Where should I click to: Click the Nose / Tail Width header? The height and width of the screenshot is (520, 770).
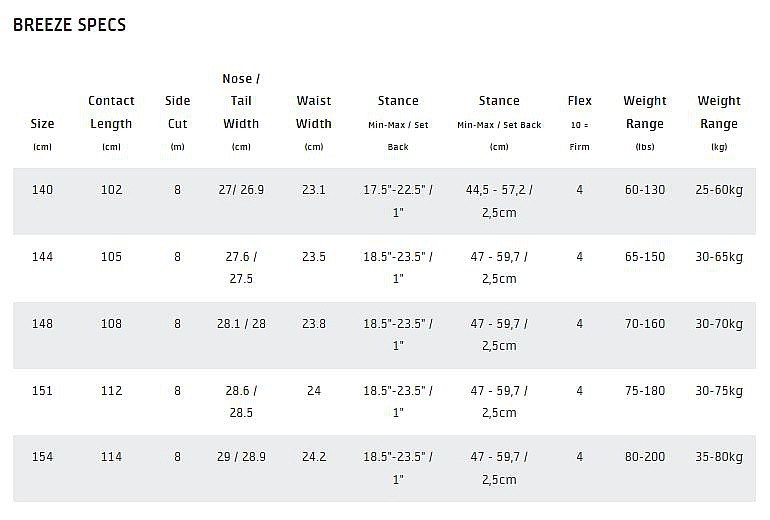coord(241,112)
